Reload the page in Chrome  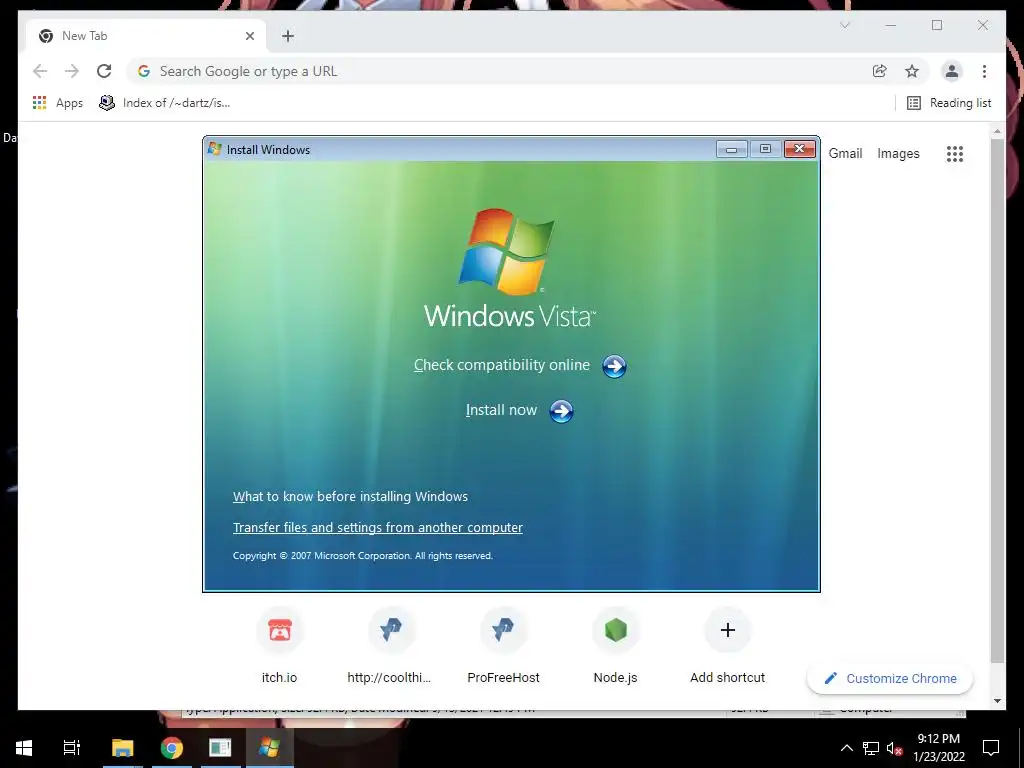click(x=104, y=71)
